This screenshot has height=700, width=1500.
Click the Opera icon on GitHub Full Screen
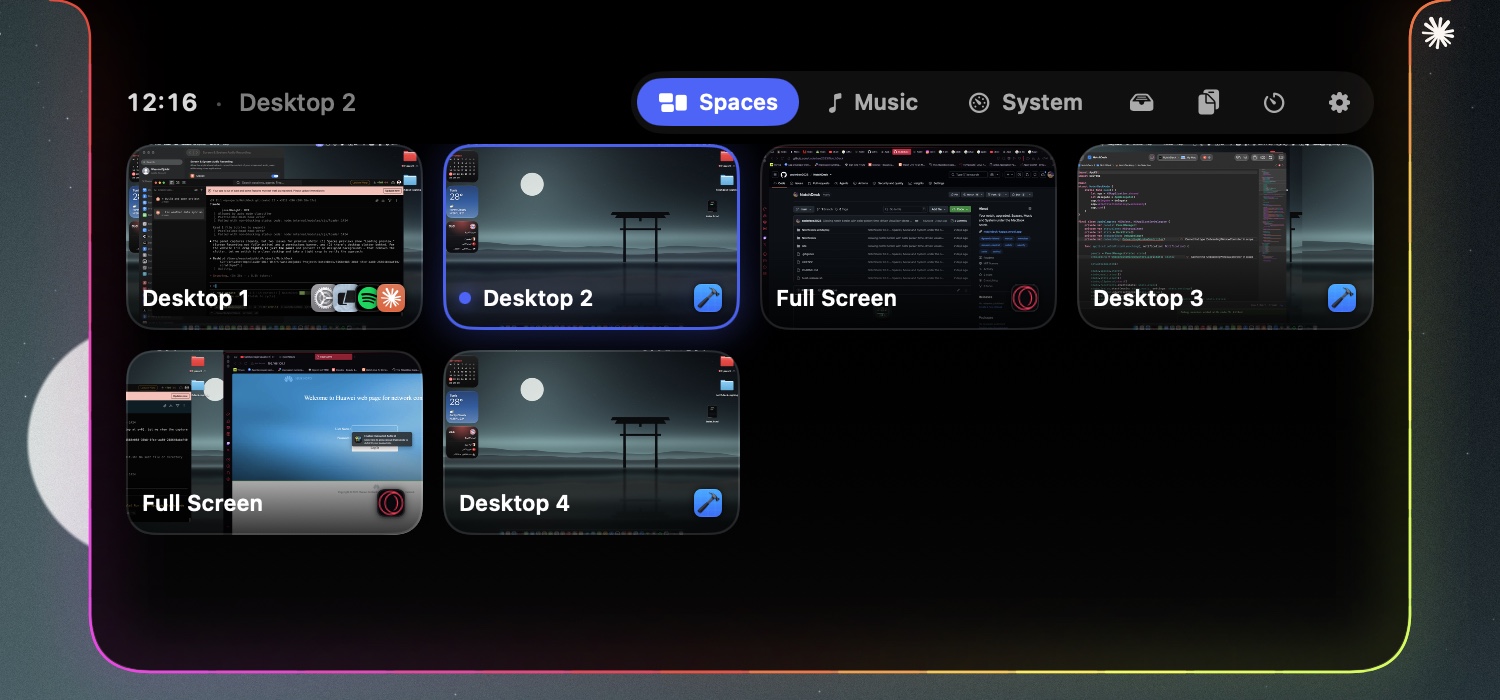tap(1025, 298)
